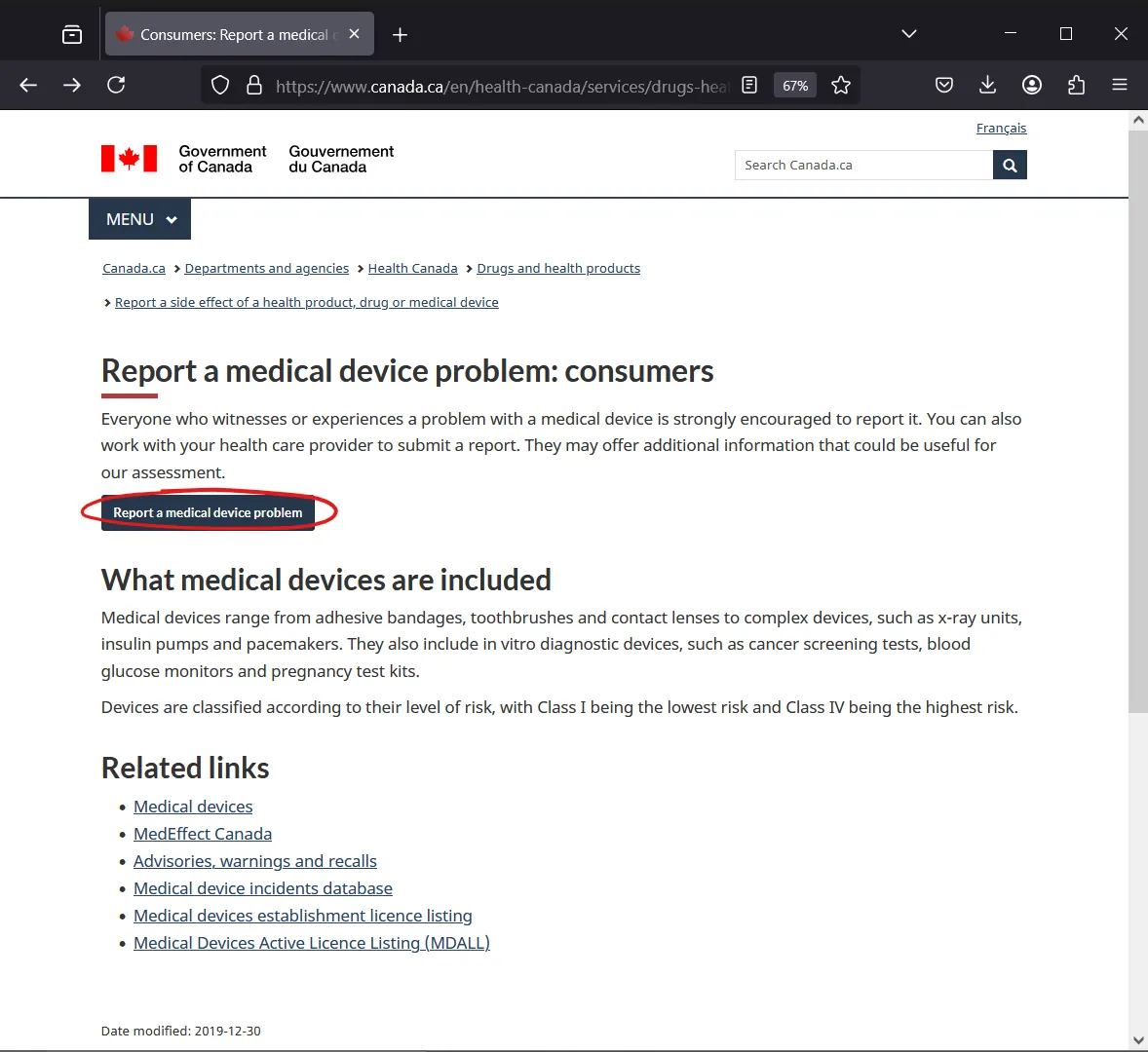Viewport: 1148px width, 1052px height.
Task: Click the Government of Canada logo
Action: coord(248,159)
